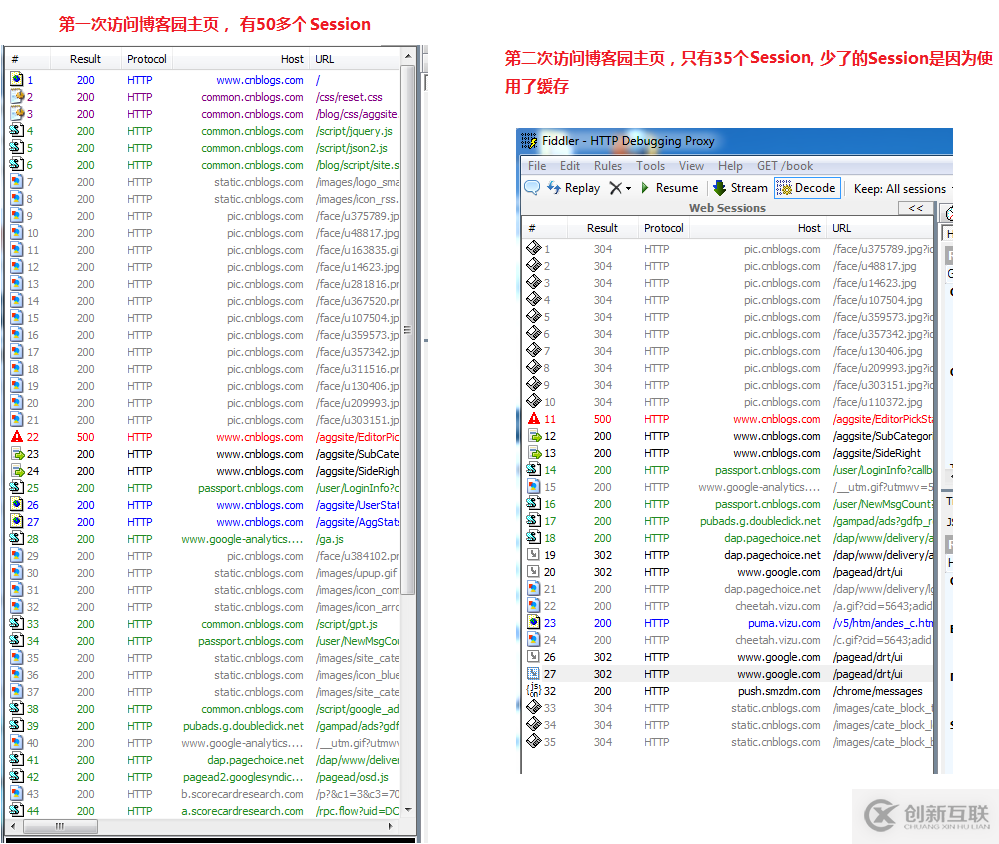Select error icon of session 22 in left list
The height and width of the screenshot is (844, 999).
pos(17,437)
